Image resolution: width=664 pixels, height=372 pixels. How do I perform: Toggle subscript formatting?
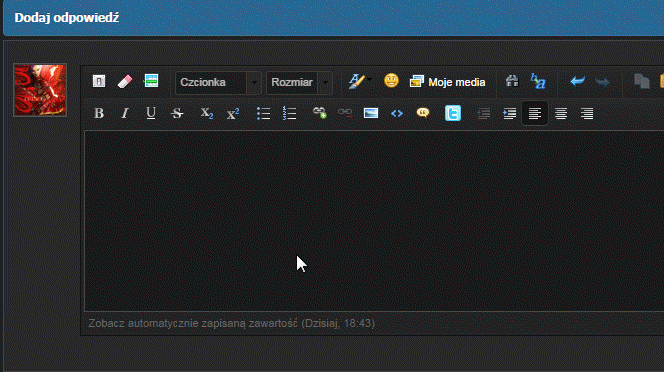[x=206, y=114]
